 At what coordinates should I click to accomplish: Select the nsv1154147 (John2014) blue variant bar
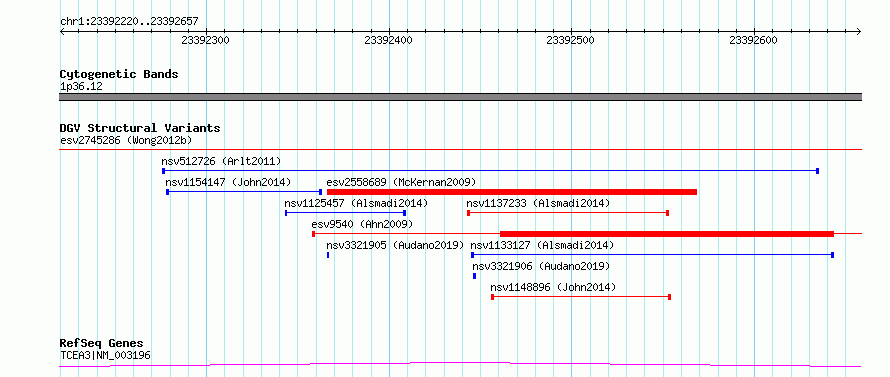click(244, 192)
